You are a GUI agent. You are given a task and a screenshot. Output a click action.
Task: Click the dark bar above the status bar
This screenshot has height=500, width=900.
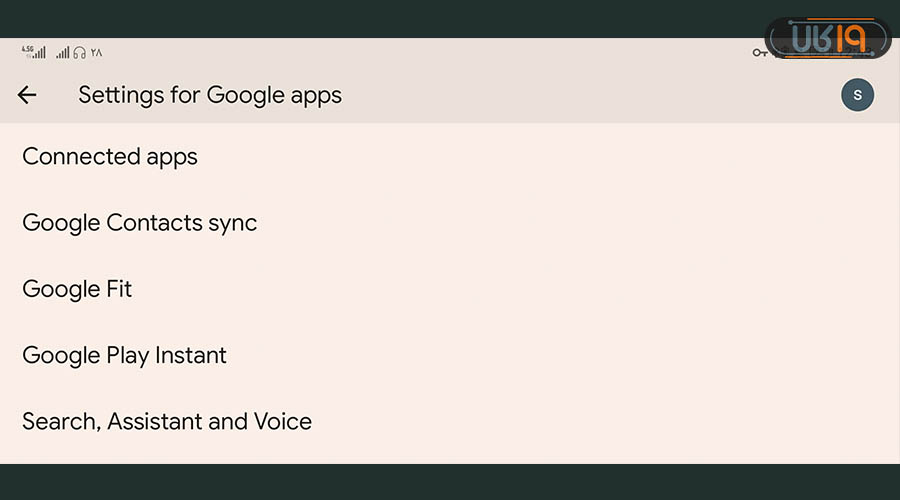point(400,18)
